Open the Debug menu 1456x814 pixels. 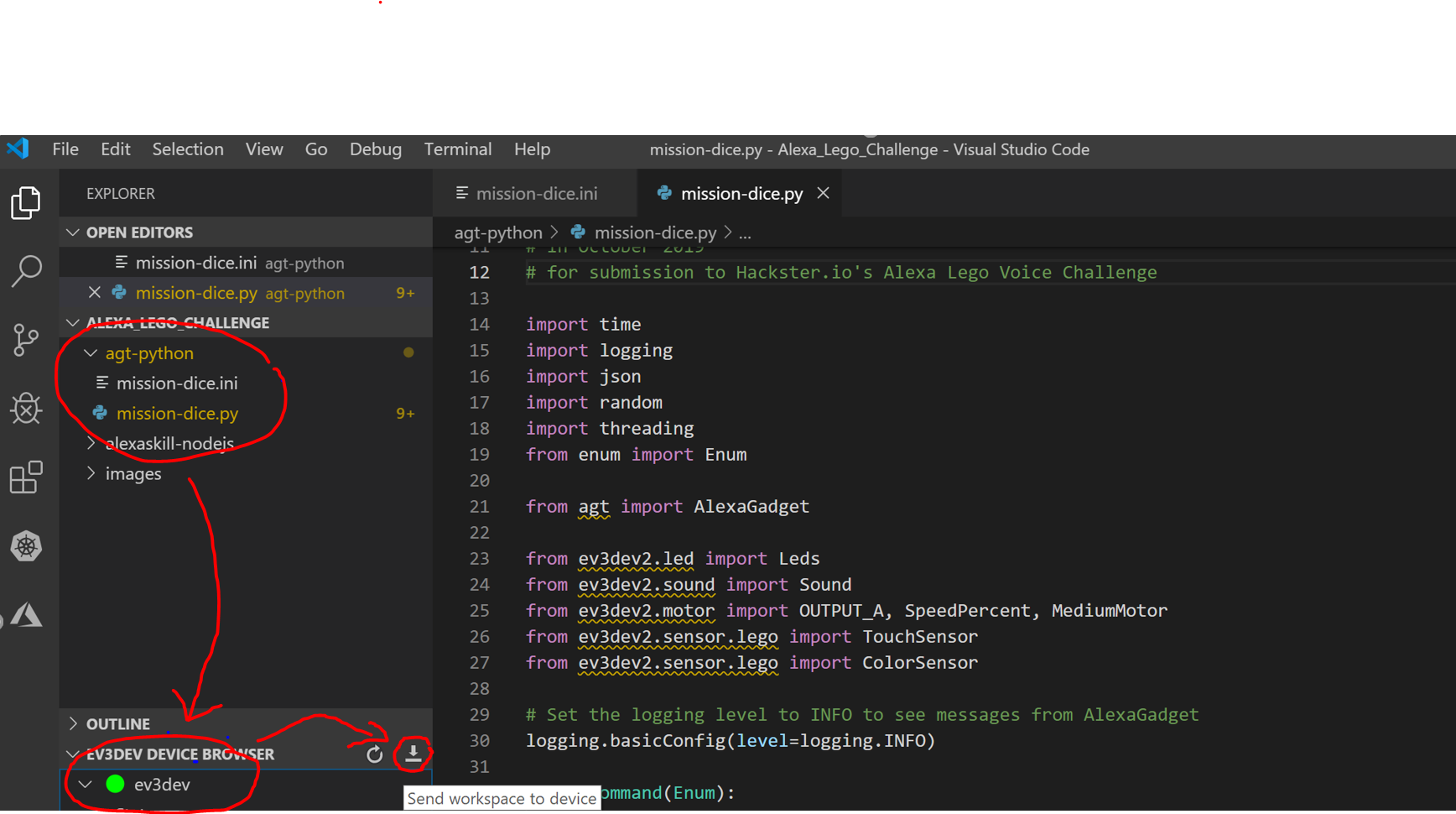(x=376, y=149)
